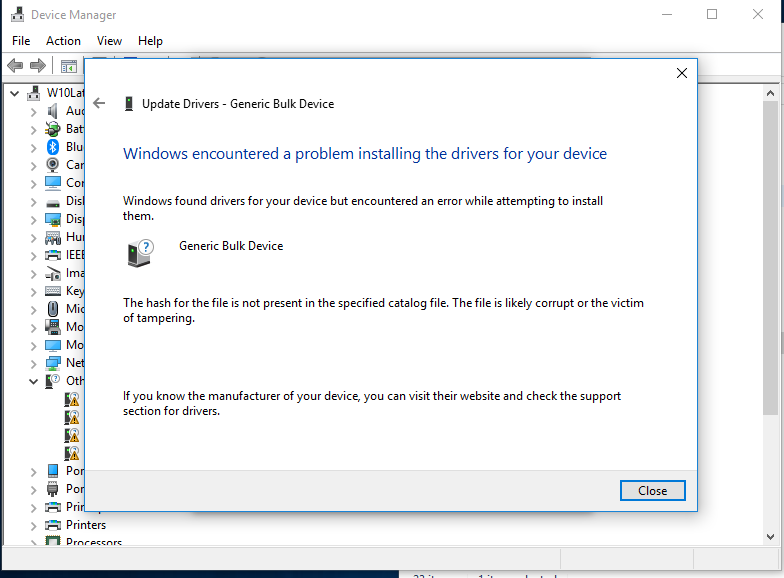Select the Mice and pointing devices icon

click(52, 309)
